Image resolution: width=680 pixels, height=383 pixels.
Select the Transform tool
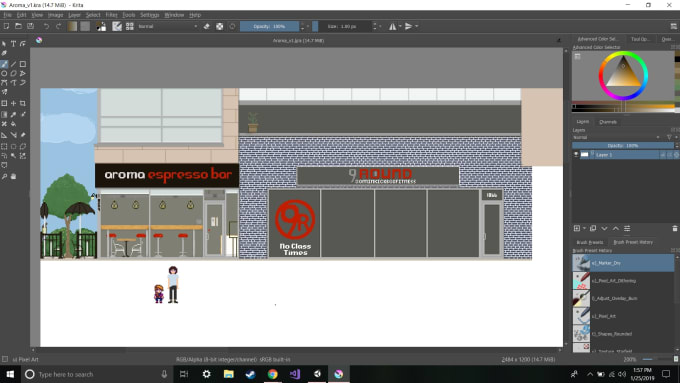tap(4, 103)
